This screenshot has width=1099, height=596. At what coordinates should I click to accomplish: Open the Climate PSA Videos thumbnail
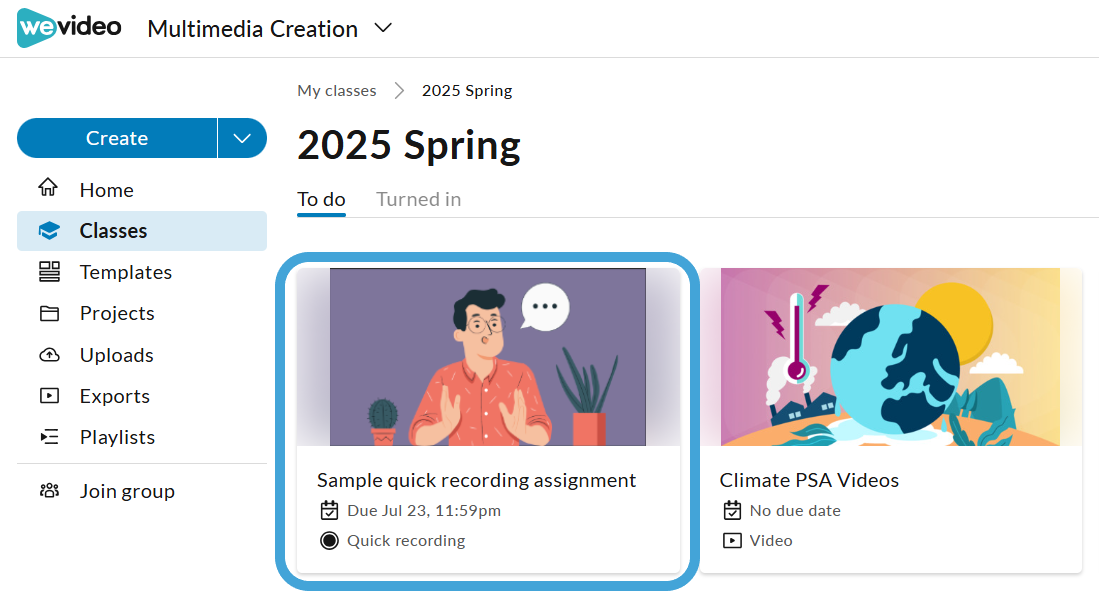pos(890,357)
